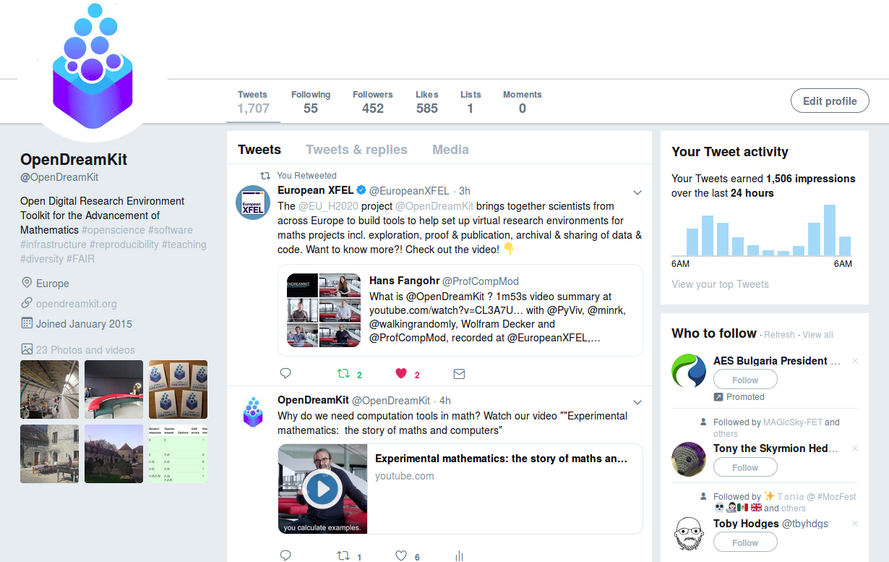The height and width of the screenshot is (562, 889).
Task: Click the European XFEL profile avatar
Action: tap(253, 202)
